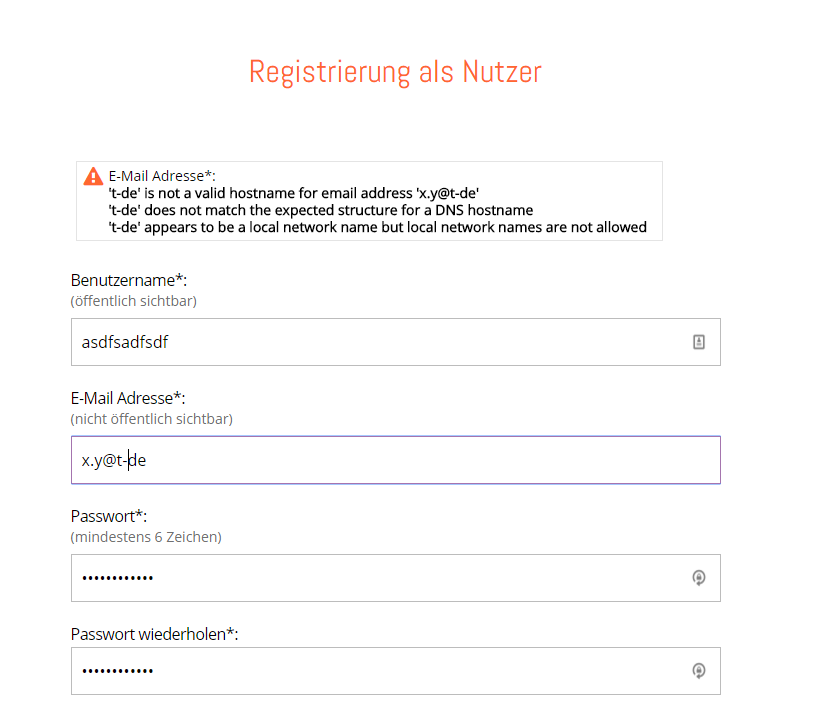Screen dimensions: 828x718
Task: Click the "(öffentlich sichtbar)" hint text
Action: [x=133, y=300]
